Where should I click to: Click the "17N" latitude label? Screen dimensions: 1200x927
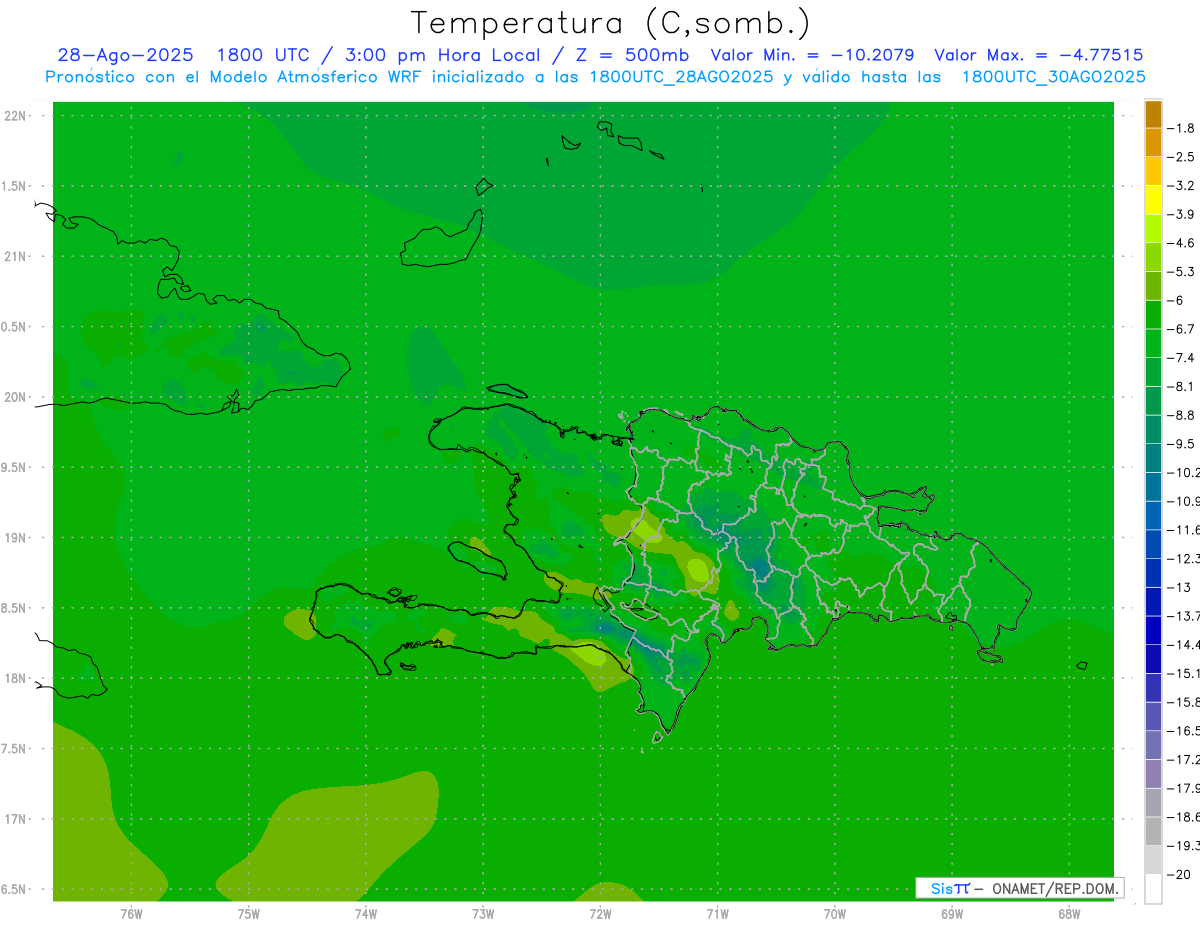(16, 819)
